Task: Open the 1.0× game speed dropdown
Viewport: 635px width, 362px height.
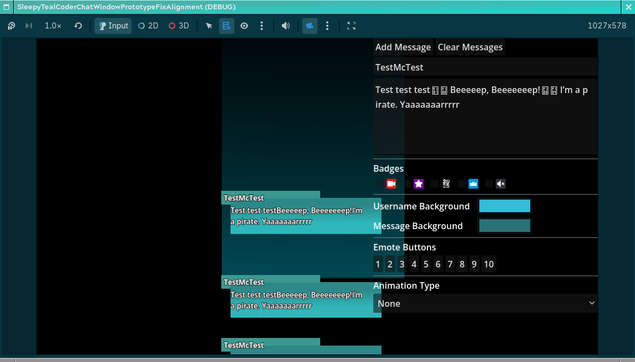Action: [x=53, y=26]
